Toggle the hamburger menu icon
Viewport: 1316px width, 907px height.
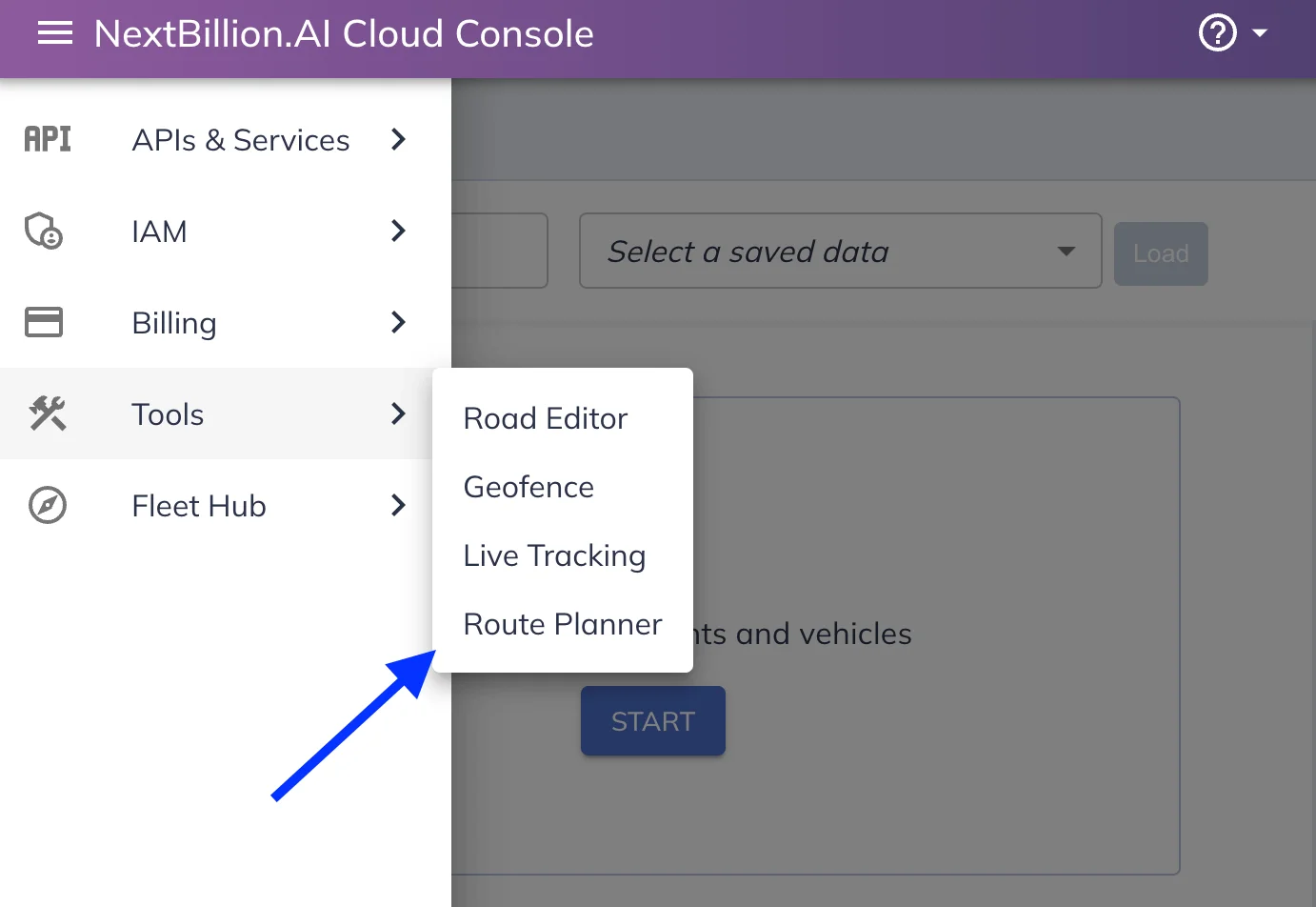(55, 34)
